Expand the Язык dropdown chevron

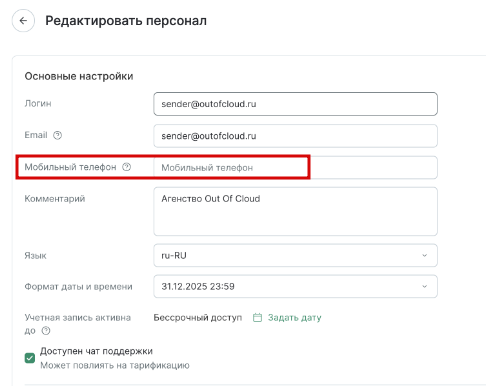pyautogui.click(x=424, y=255)
